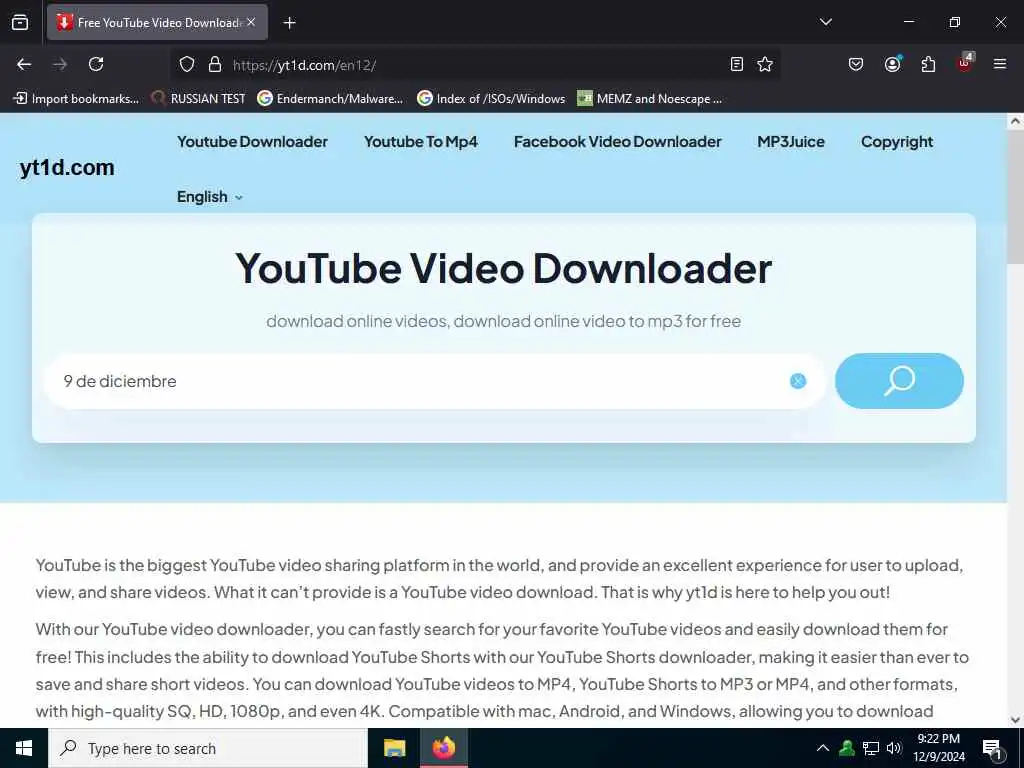Click the Firefox taskbar icon
The width and height of the screenshot is (1024, 768).
pos(443,748)
